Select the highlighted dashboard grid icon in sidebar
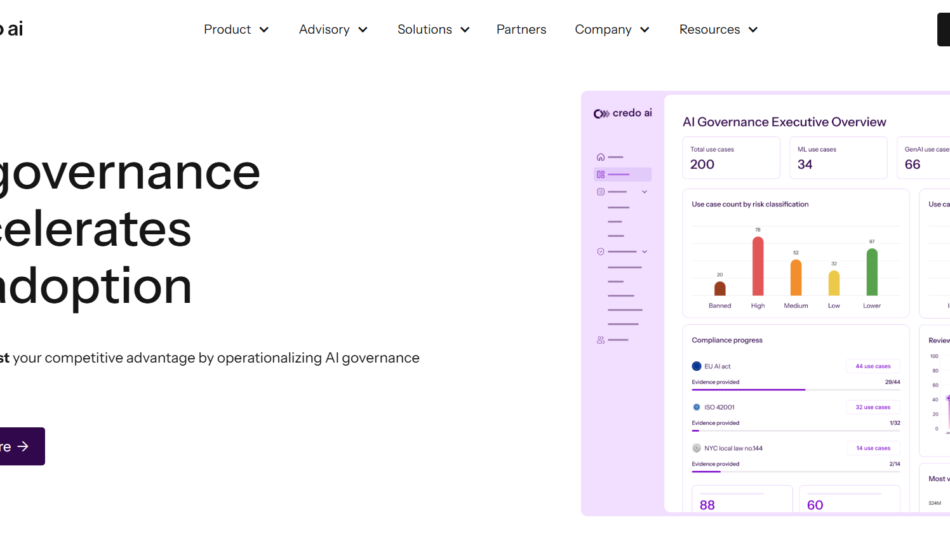 [600, 174]
